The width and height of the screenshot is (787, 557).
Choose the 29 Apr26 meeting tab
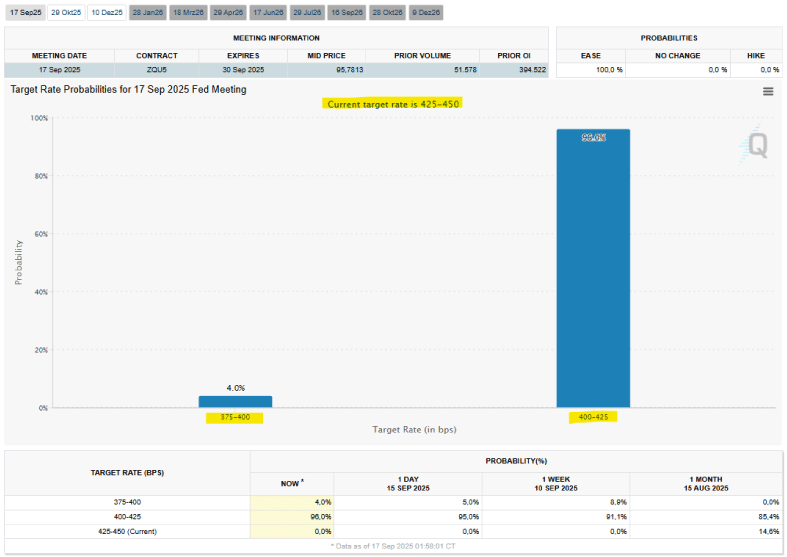click(x=227, y=12)
